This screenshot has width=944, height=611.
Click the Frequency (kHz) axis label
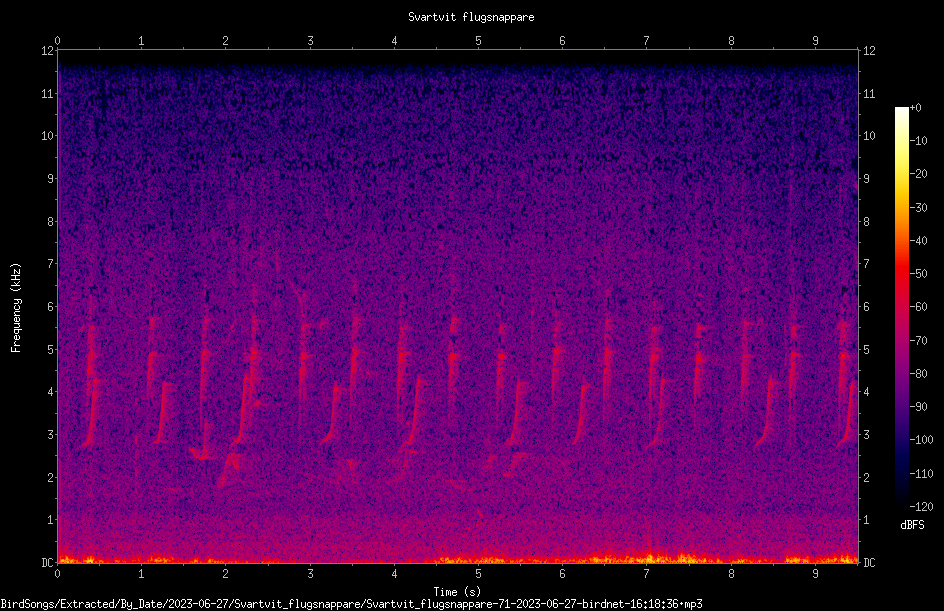coord(16,308)
